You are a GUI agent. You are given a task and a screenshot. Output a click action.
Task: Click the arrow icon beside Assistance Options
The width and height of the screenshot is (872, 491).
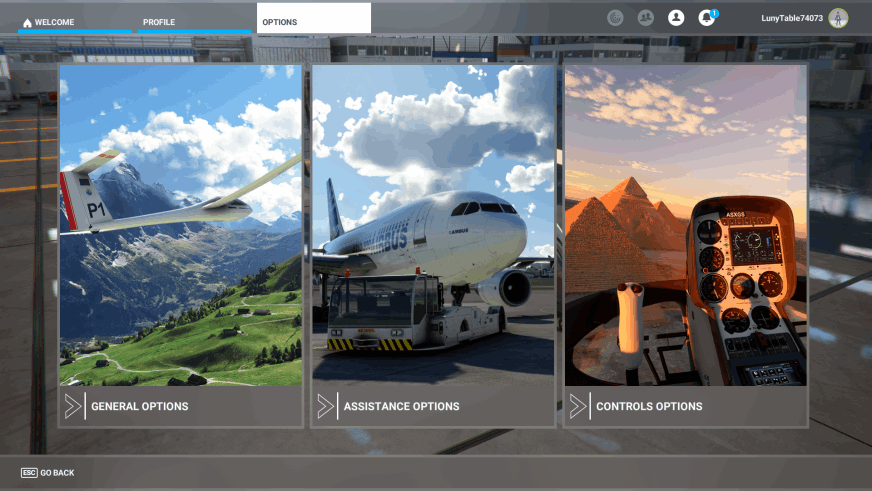tap(325, 406)
